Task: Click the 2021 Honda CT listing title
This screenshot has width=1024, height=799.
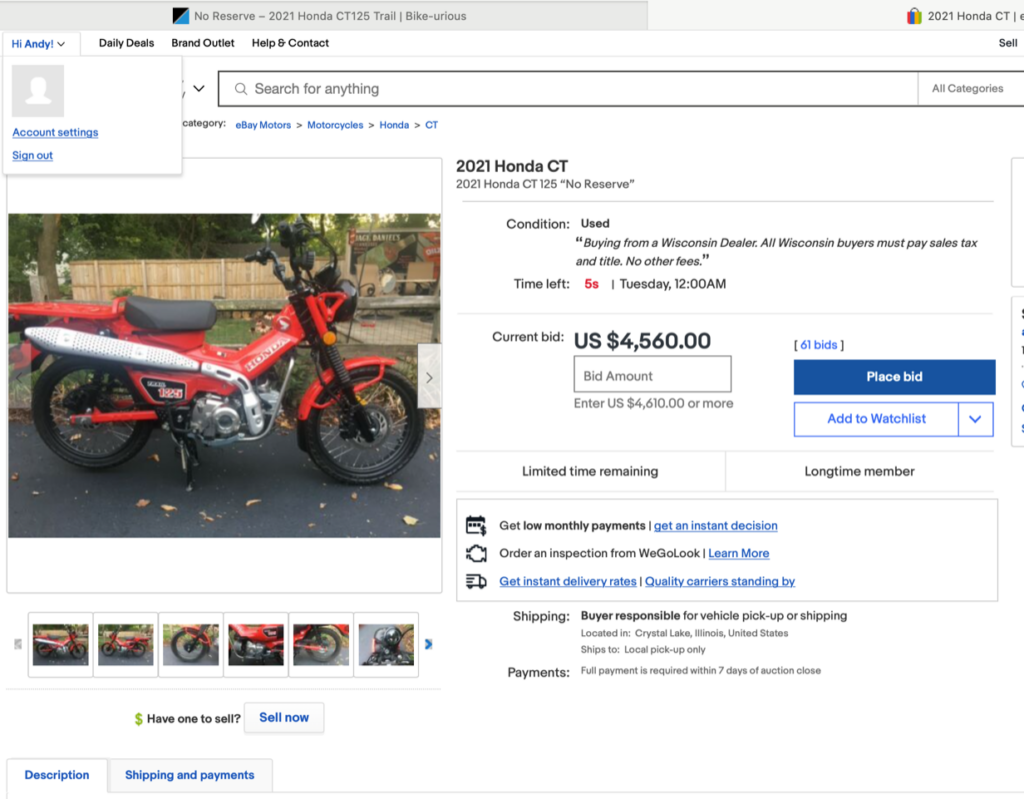Action: click(x=512, y=167)
